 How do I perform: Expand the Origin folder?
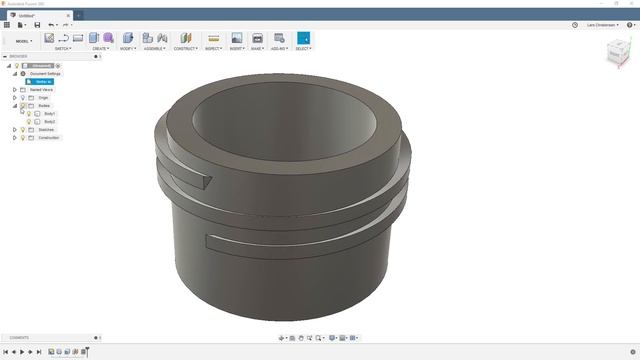pos(15,98)
